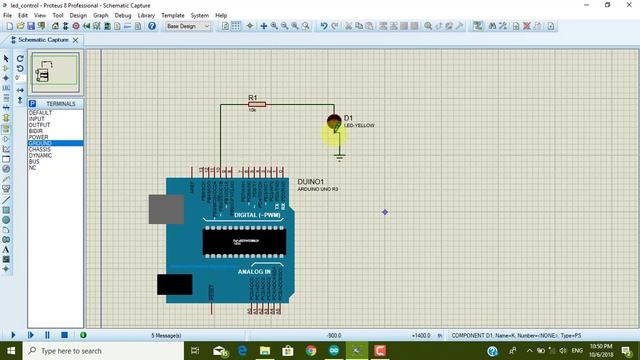Screen dimensions: 640x360
Task: Click the Zoom Out magnifier icon
Action: click(x=284, y=26)
